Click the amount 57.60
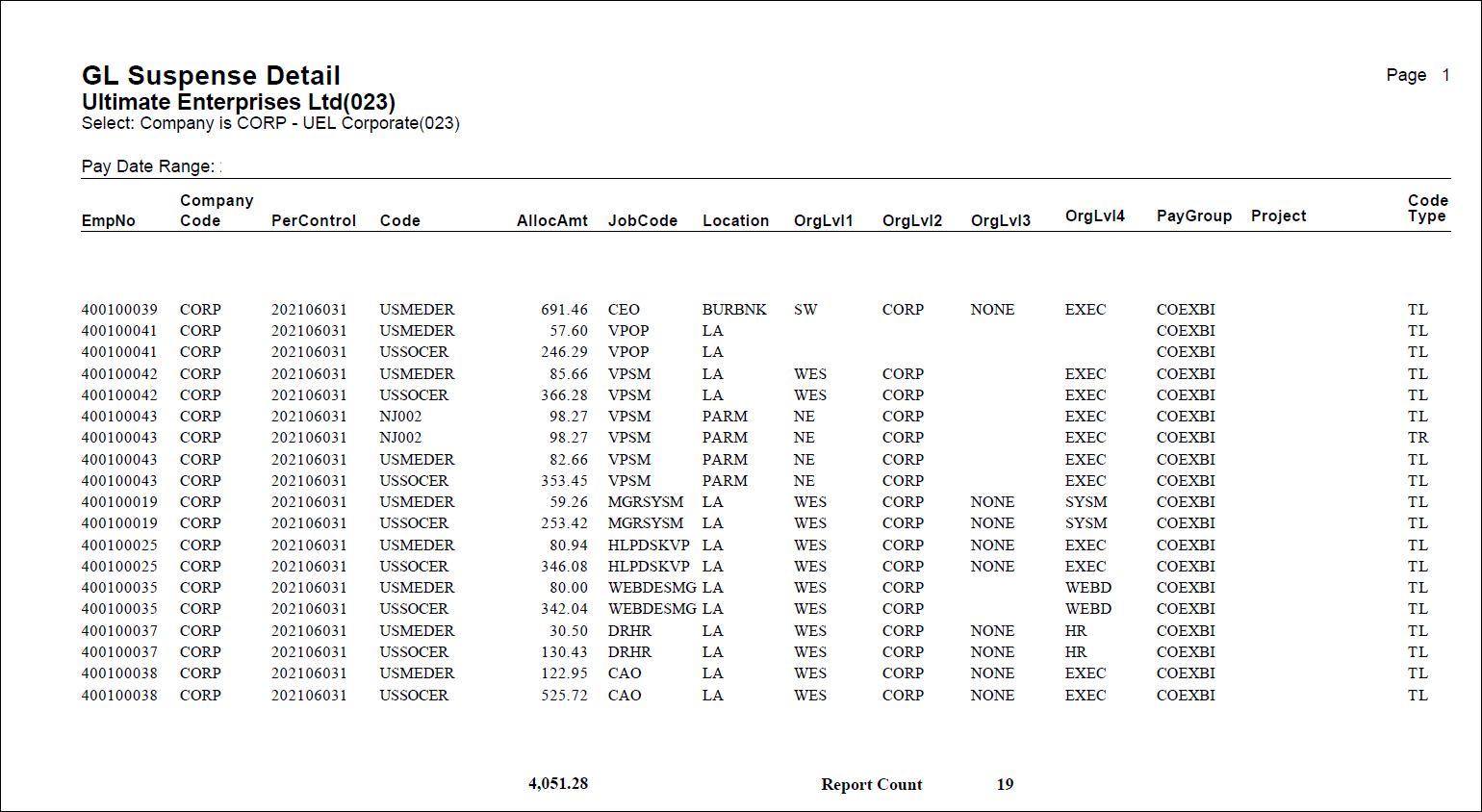 pyautogui.click(x=569, y=331)
